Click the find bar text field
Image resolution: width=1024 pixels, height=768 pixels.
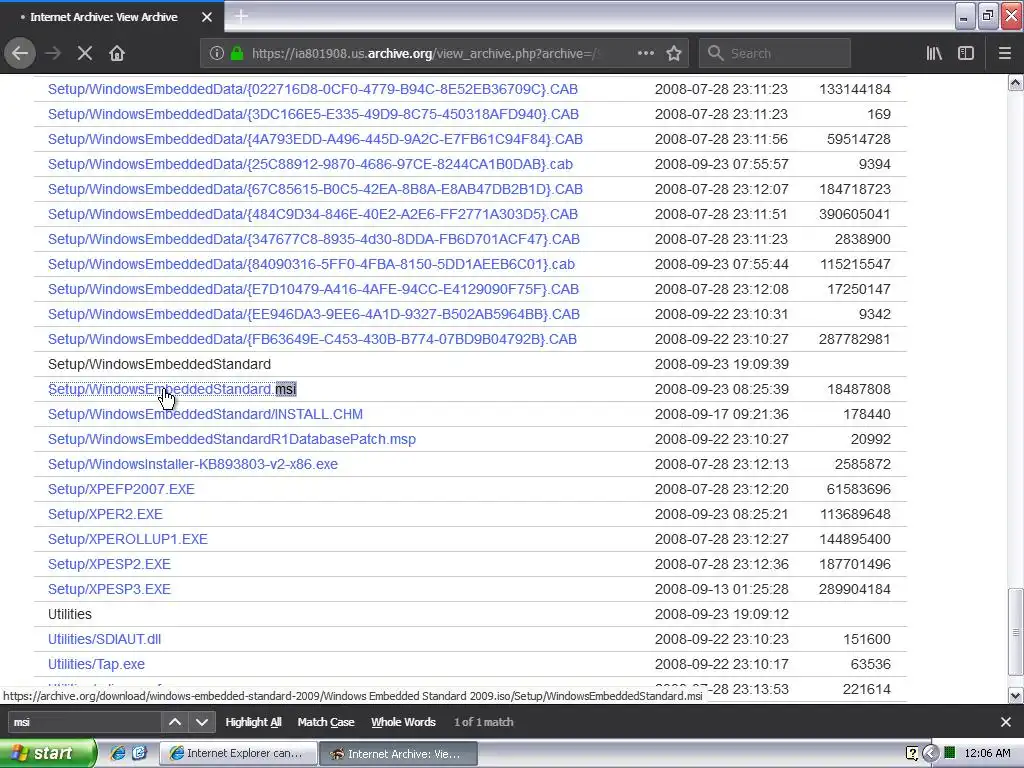coord(84,722)
